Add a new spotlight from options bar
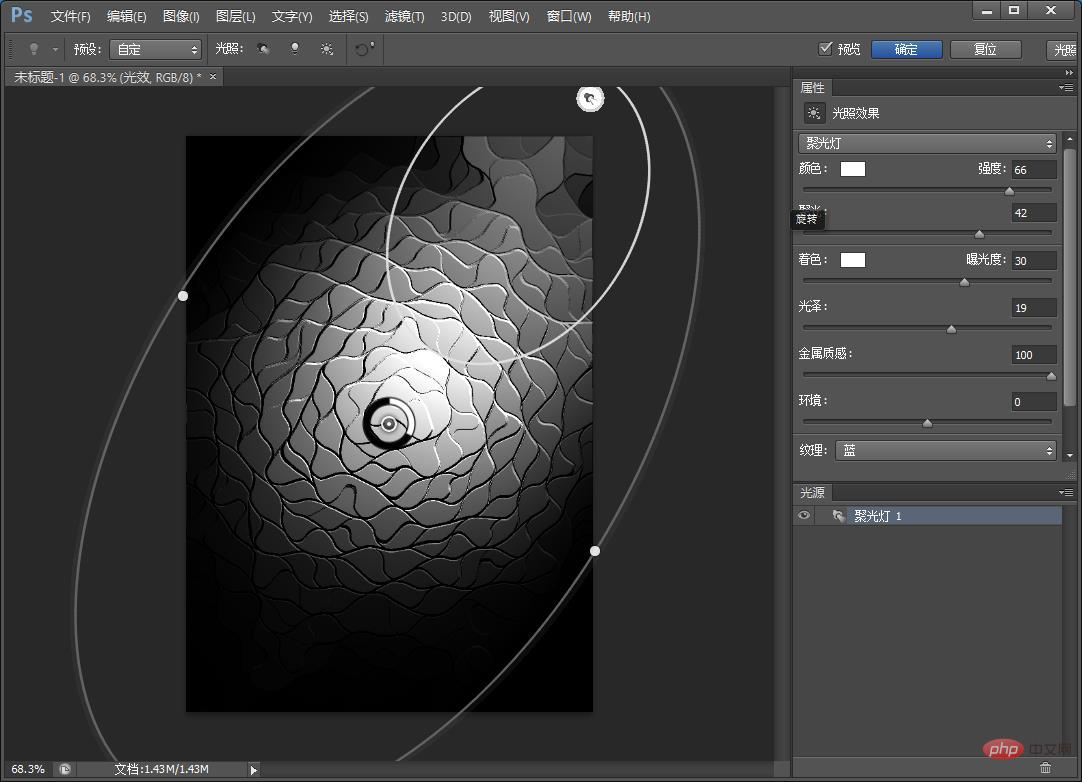The image size is (1082, 782). [263, 49]
